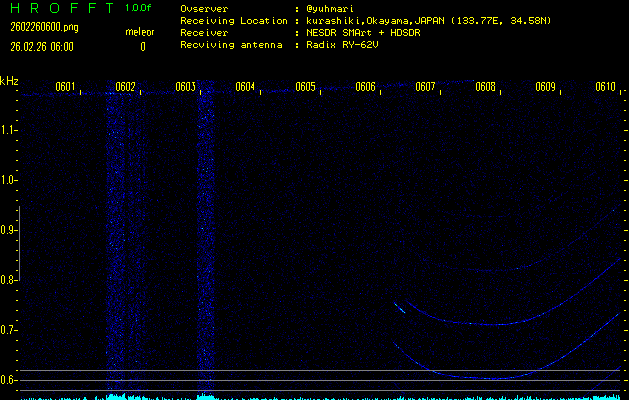This screenshot has height=400, width=629.
Task: Click the 0603 time tick label
Action: (x=185, y=87)
